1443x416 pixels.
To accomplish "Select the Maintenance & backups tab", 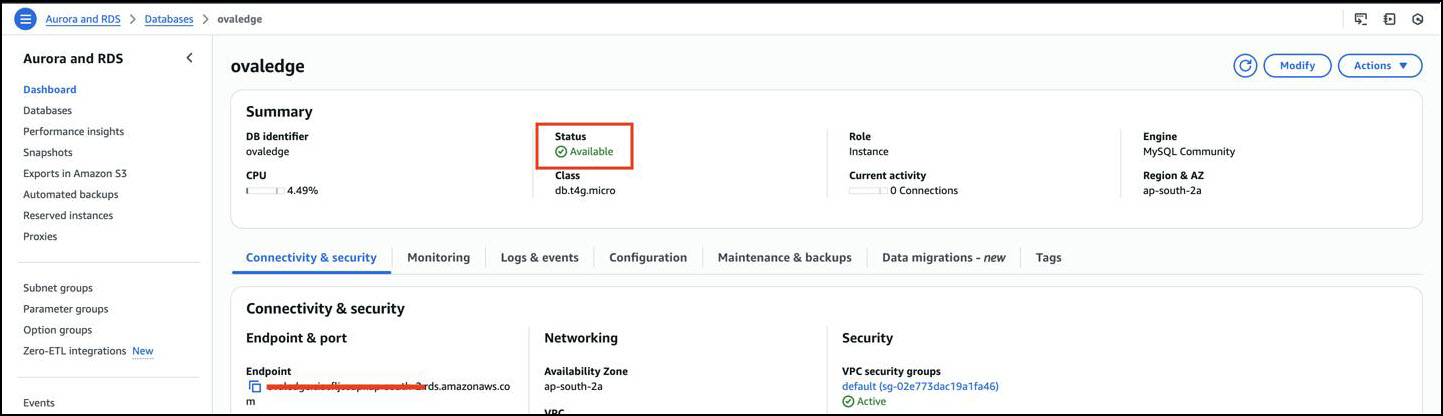I will 784,257.
